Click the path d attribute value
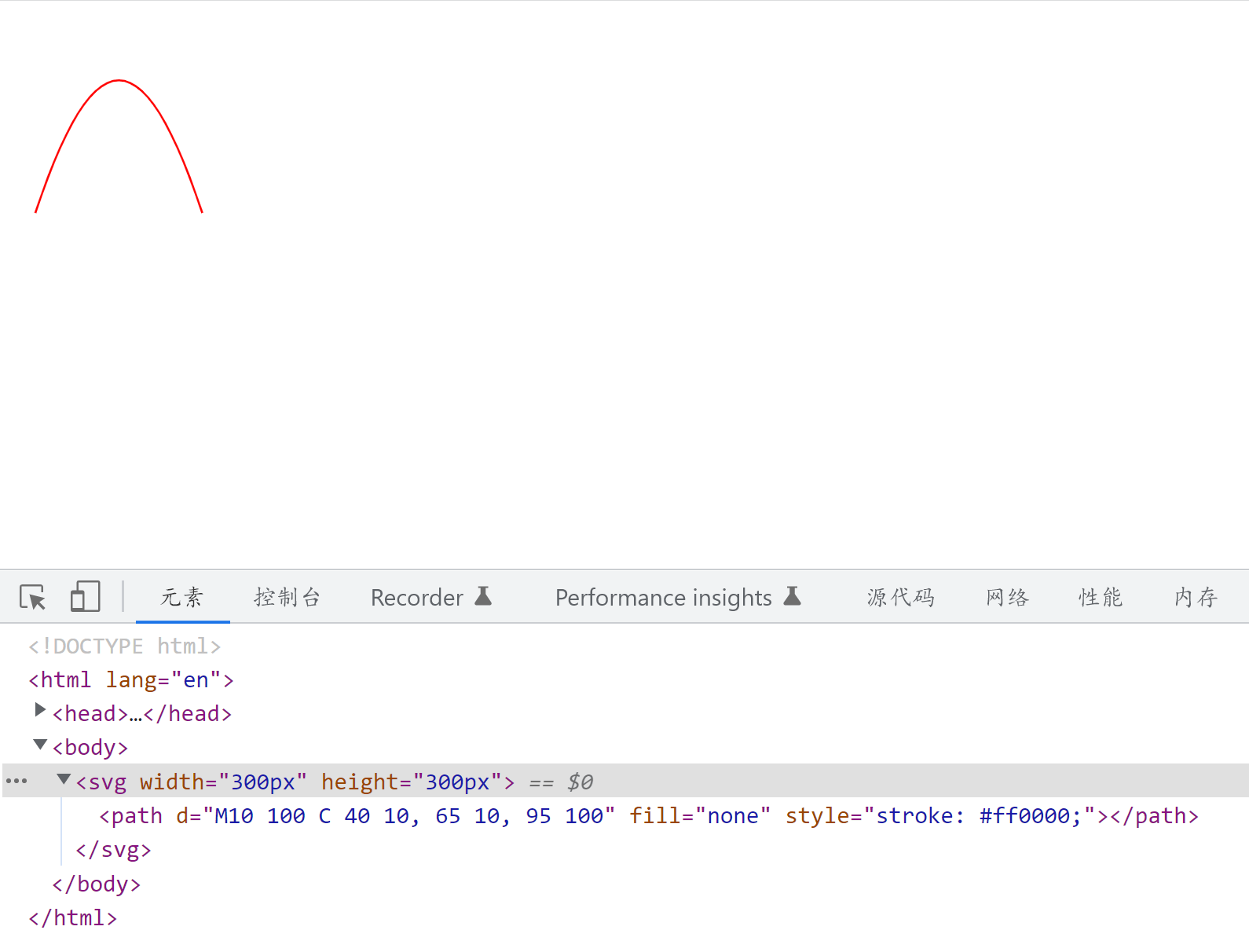 click(x=408, y=815)
